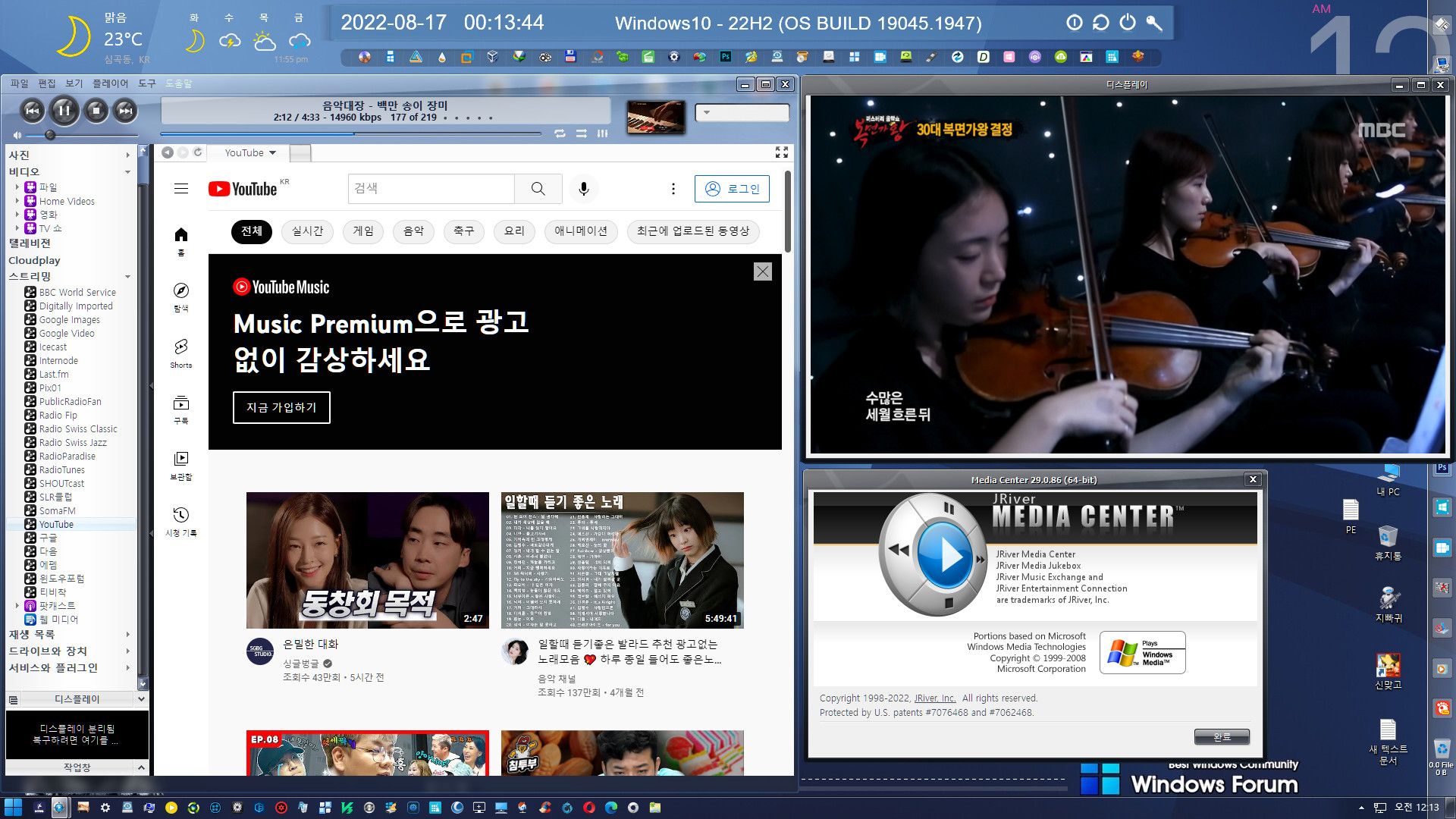
Task: Open the Photoshop icon in top launcher
Action: pyautogui.click(x=726, y=57)
